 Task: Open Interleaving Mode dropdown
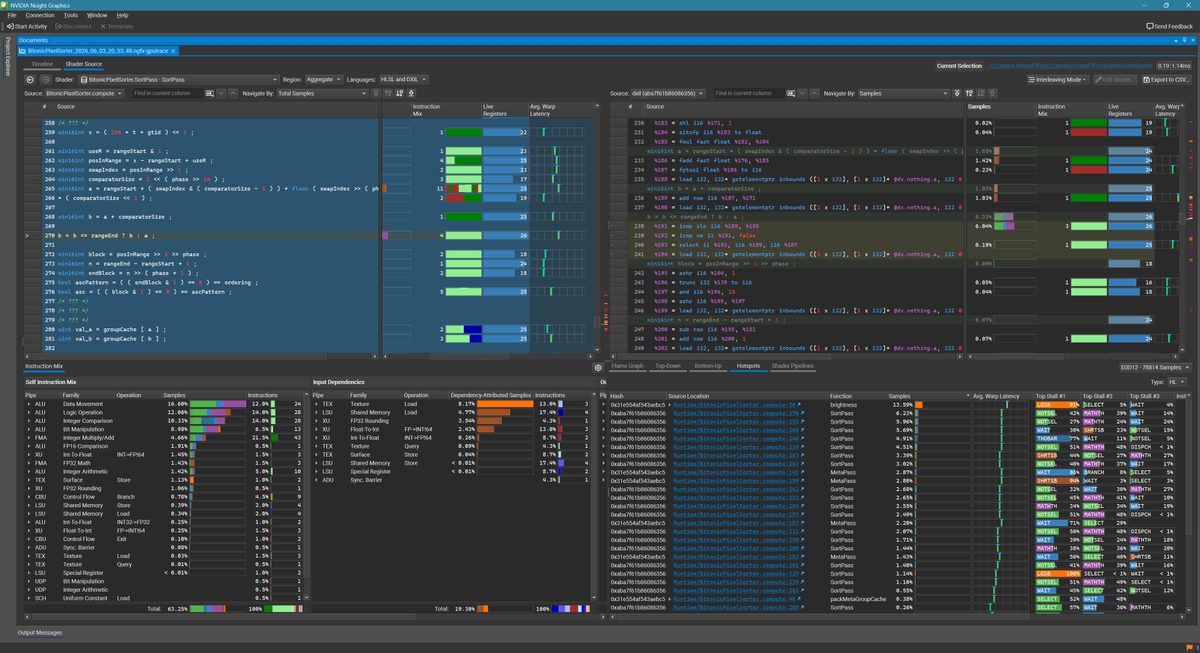[x=1057, y=79]
